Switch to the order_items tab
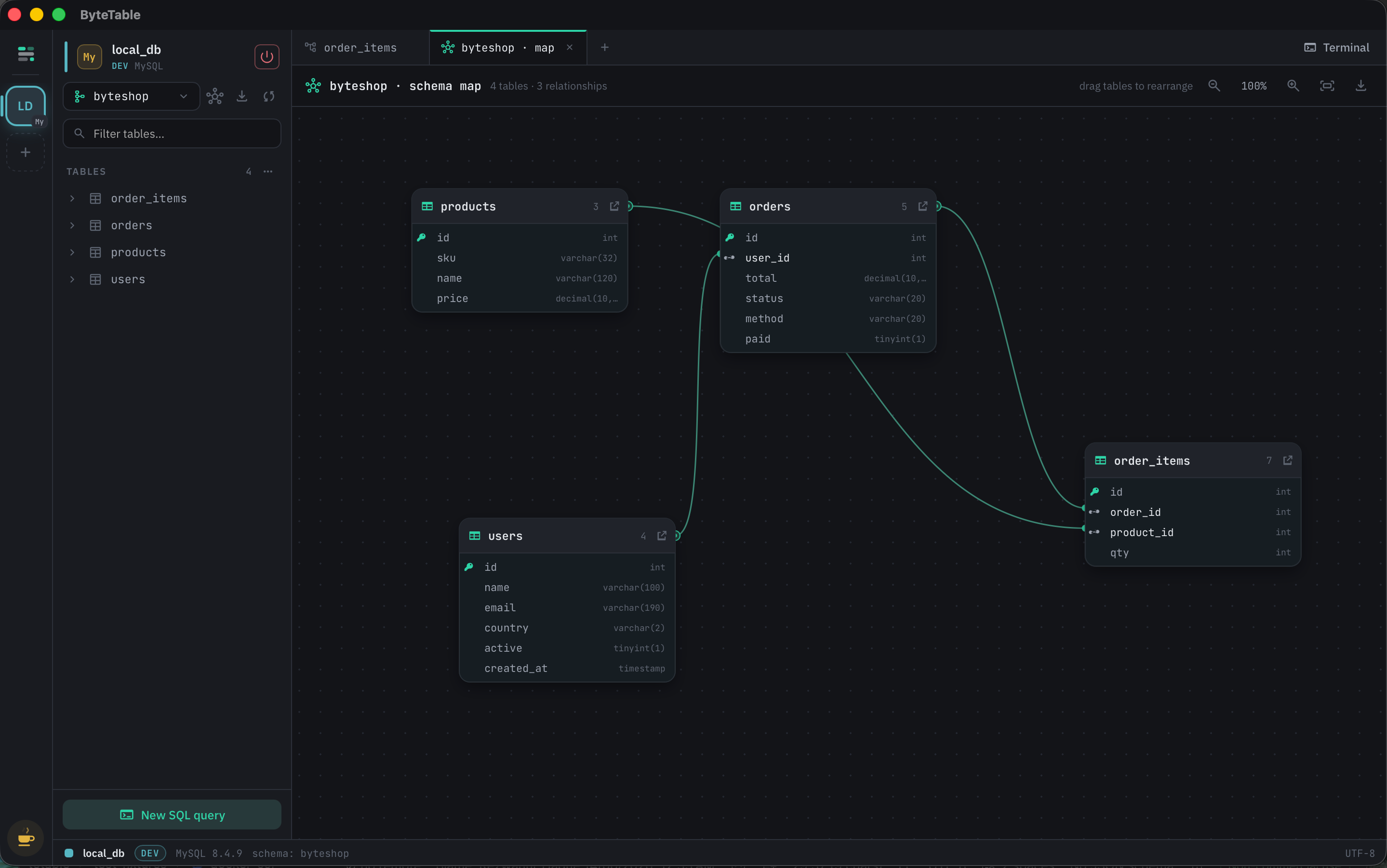 360,48
